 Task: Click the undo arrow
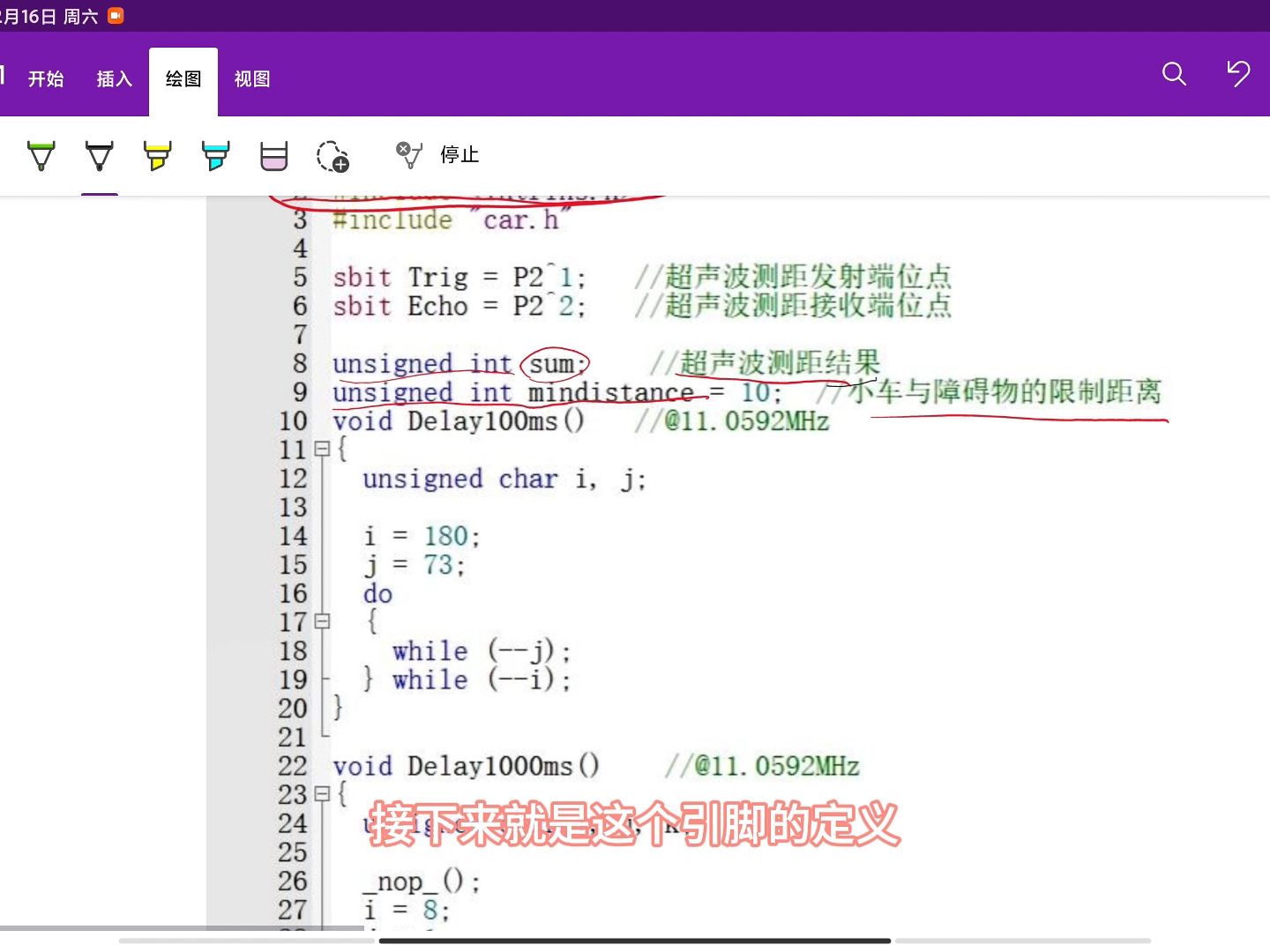(1238, 74)
